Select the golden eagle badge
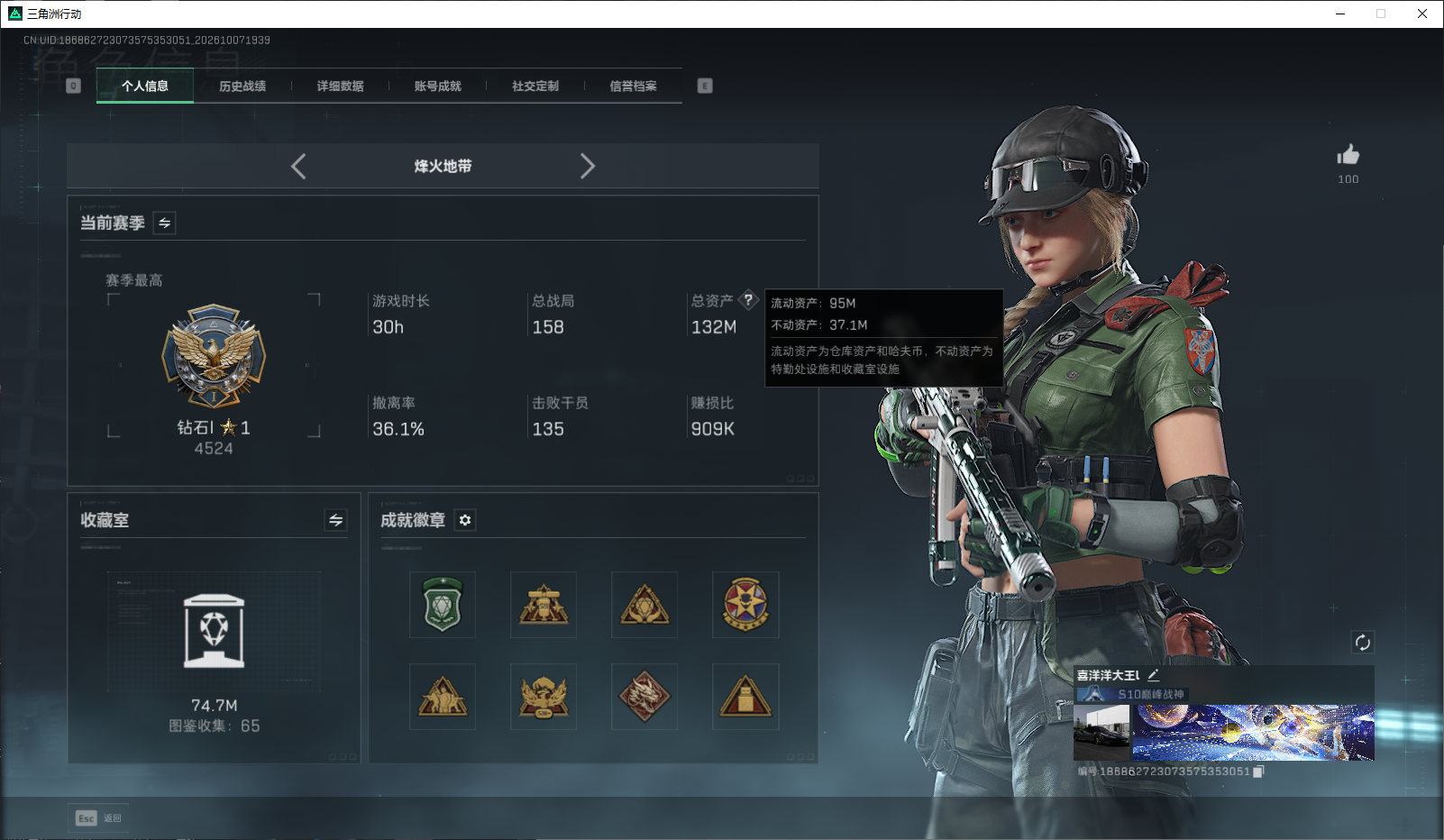The image size is (1444, 840). coord(544,697)
